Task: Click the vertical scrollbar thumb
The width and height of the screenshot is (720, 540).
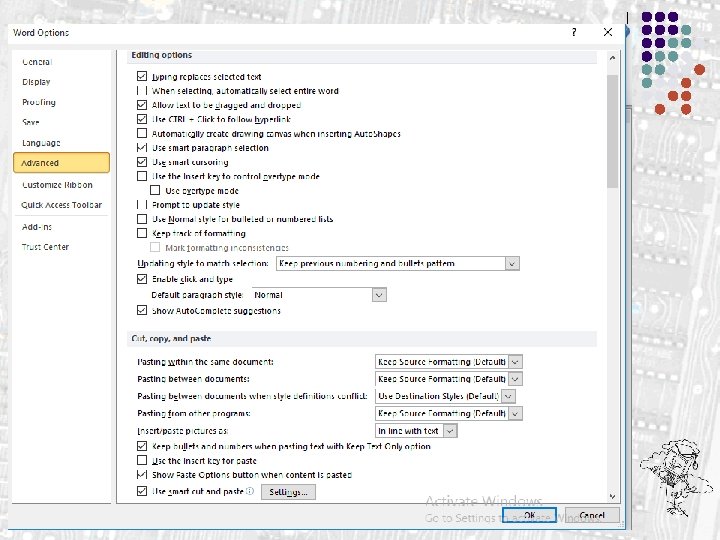Action: [612, 131]
